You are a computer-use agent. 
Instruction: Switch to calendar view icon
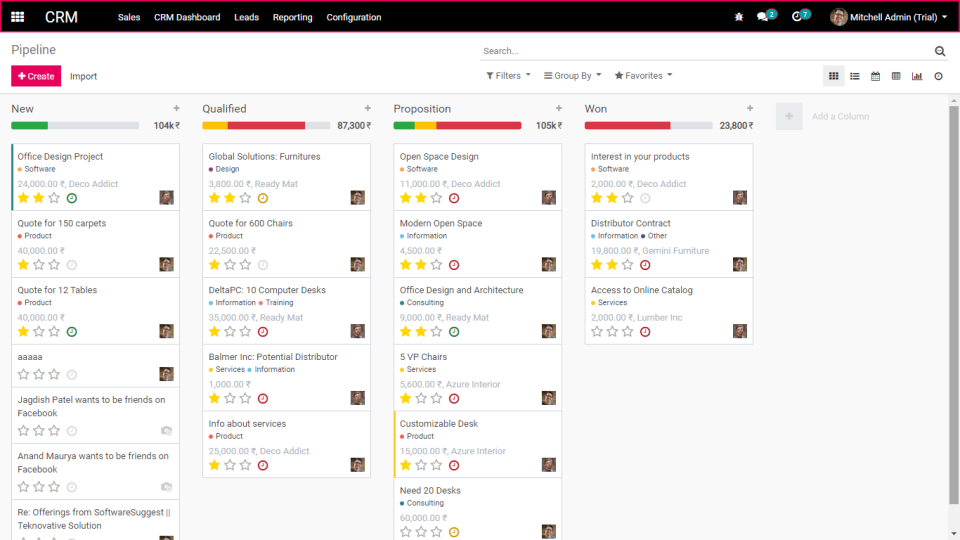click(x=876, y=76)
